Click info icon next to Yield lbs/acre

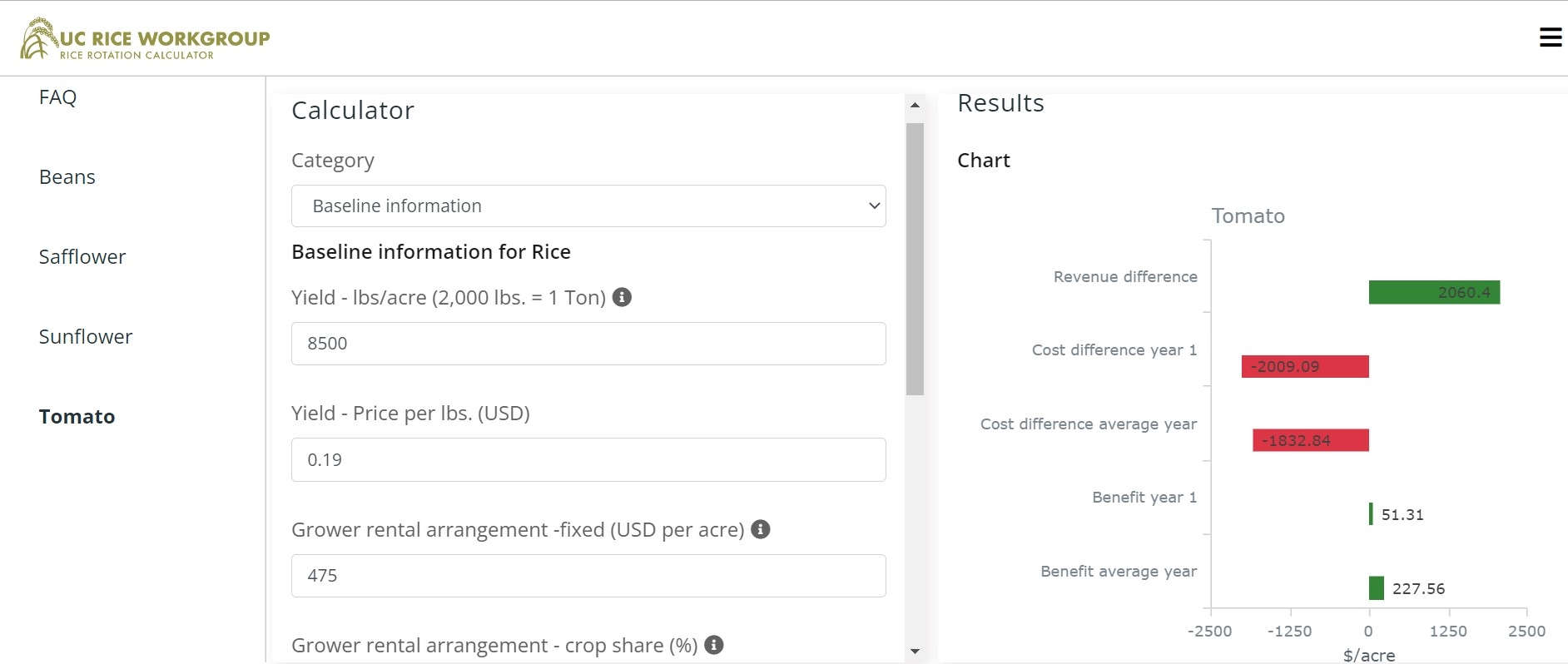pos(622,297)
